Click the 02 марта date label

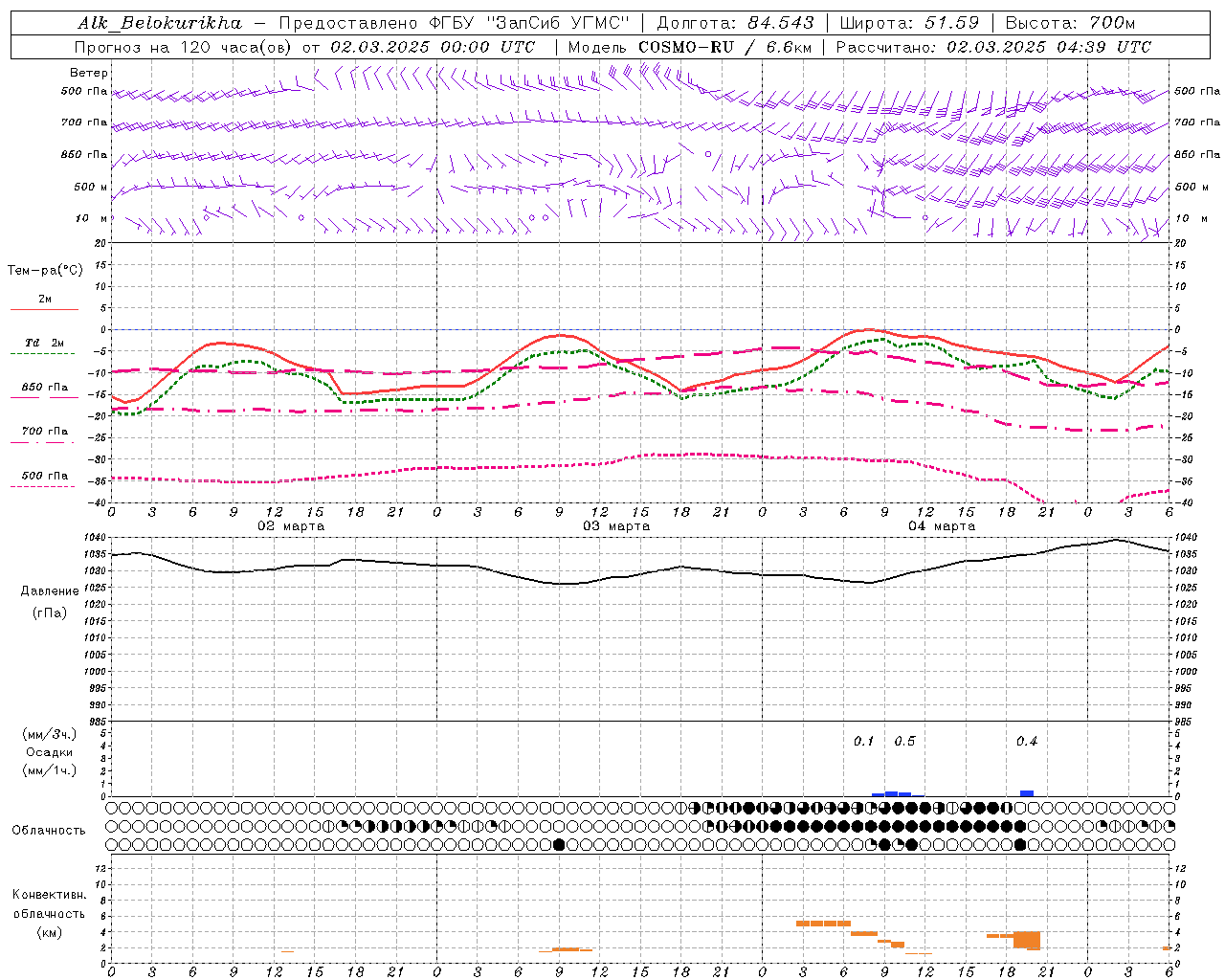[x=291, y=525]
